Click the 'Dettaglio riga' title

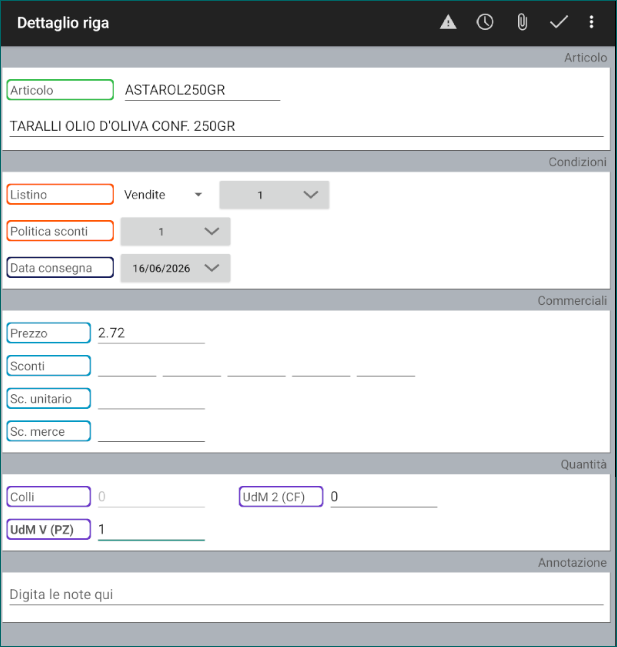pos(63,23)
